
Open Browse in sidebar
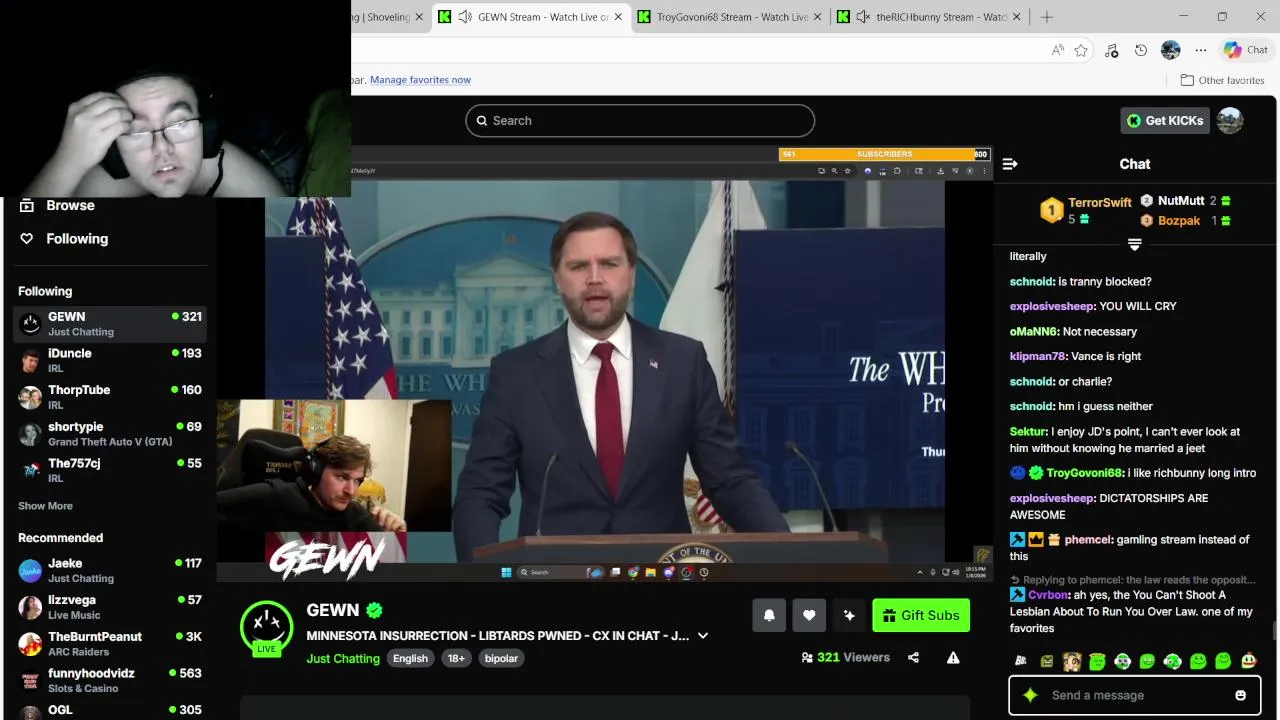[58, 205]
